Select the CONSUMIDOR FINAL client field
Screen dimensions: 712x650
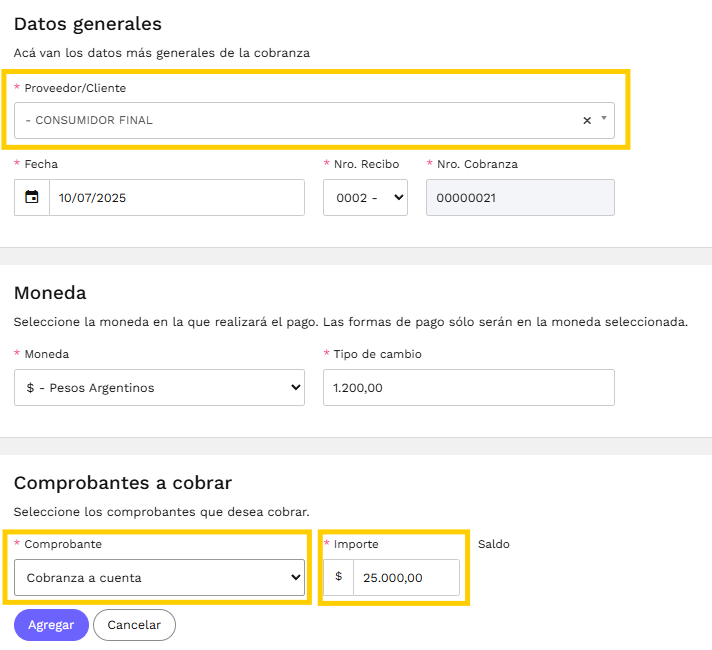click(314, 120)
